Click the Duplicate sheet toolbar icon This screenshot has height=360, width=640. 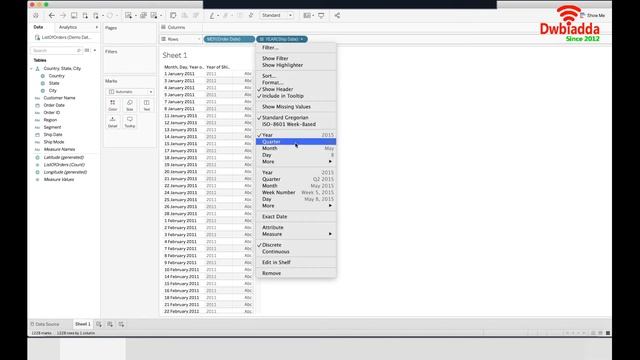click(143, 16)
